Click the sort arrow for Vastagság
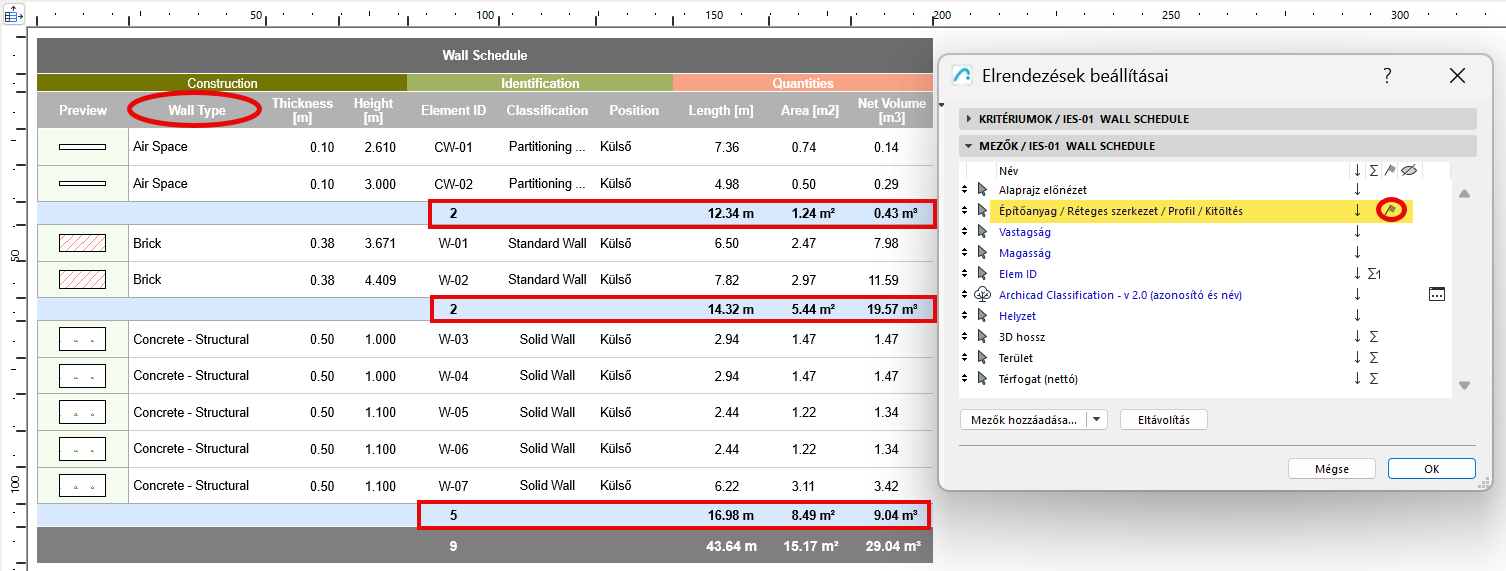This screenshot has width=1506, height=571. coord(1357,232)
